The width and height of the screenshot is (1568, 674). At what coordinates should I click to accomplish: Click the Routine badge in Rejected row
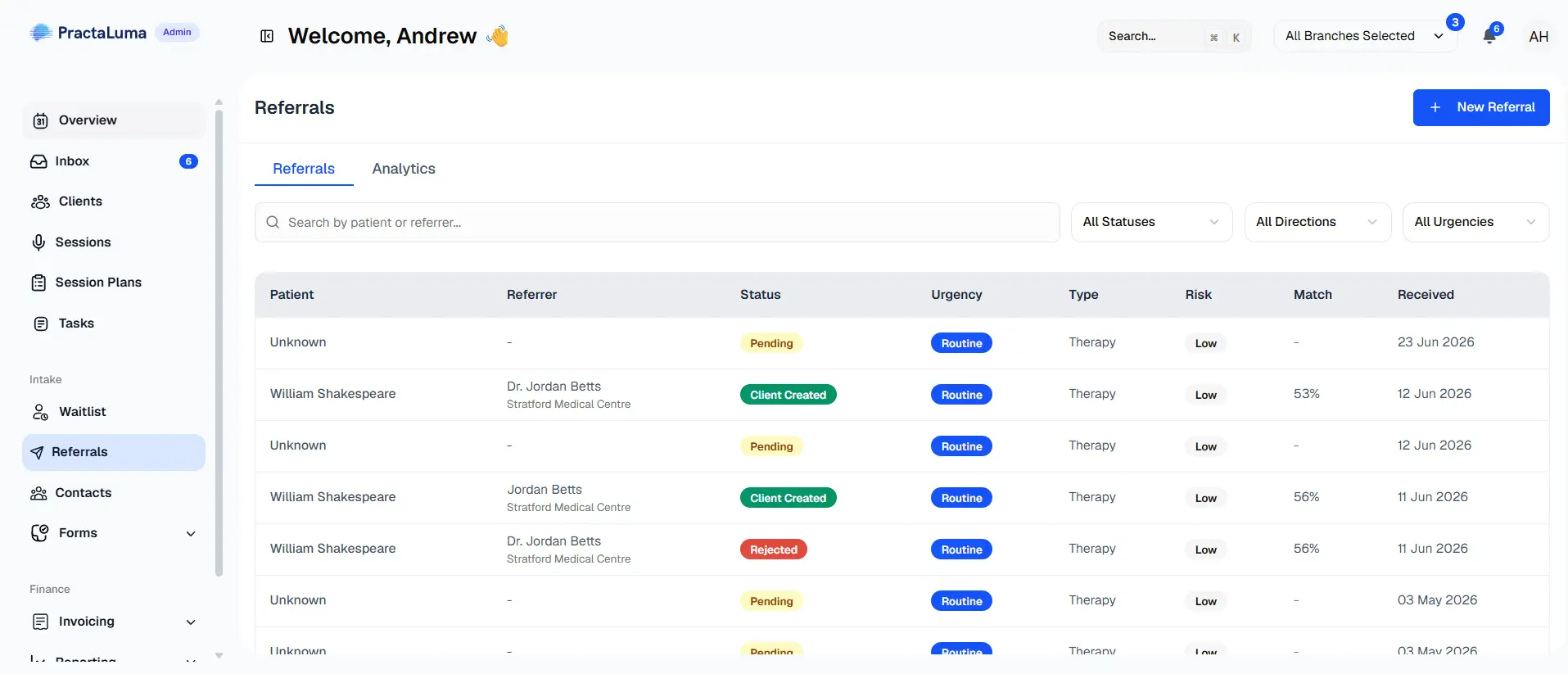coord(961,550)
